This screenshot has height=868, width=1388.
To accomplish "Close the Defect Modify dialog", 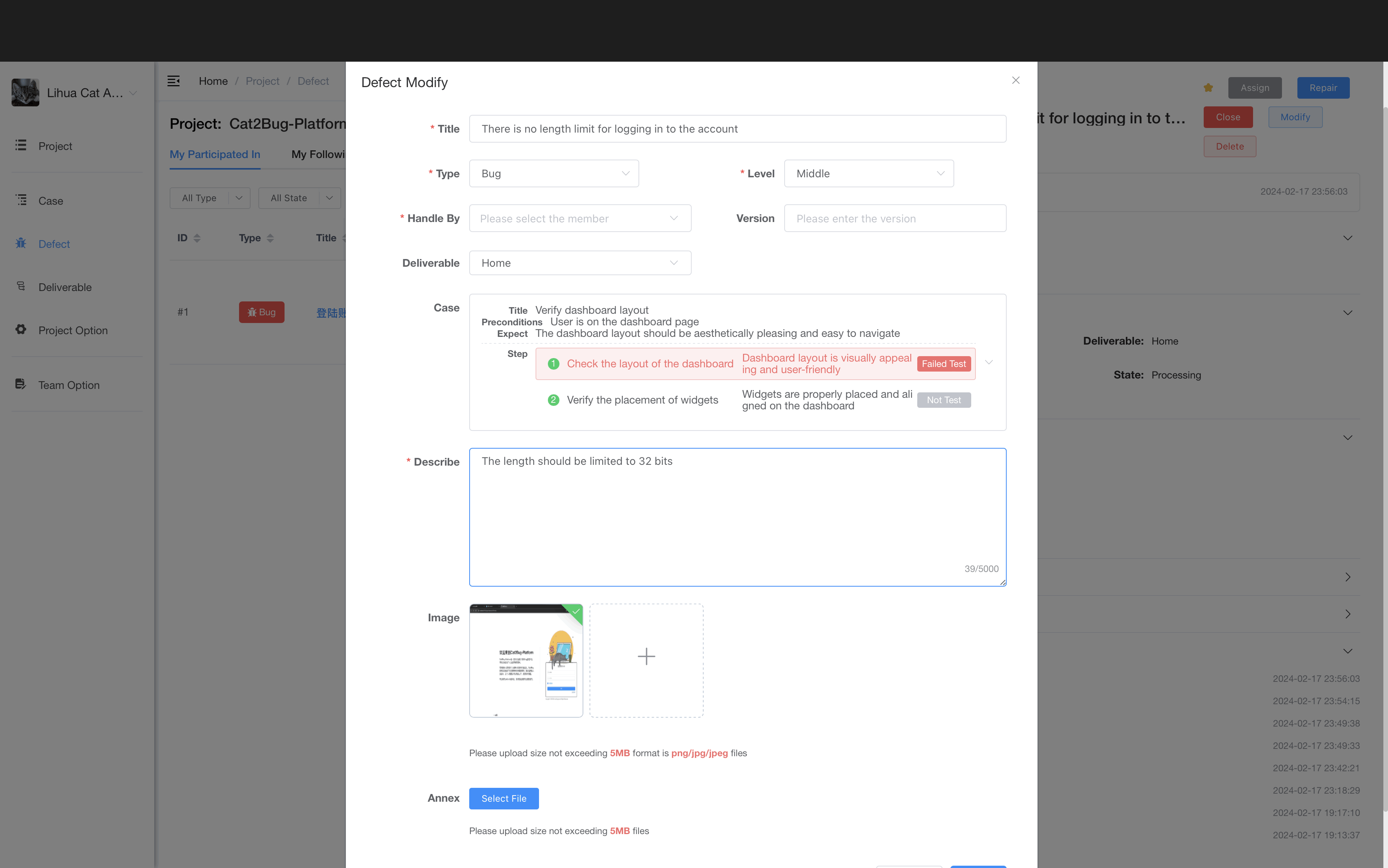I will pyautogui.click(x=1015, y=81).
